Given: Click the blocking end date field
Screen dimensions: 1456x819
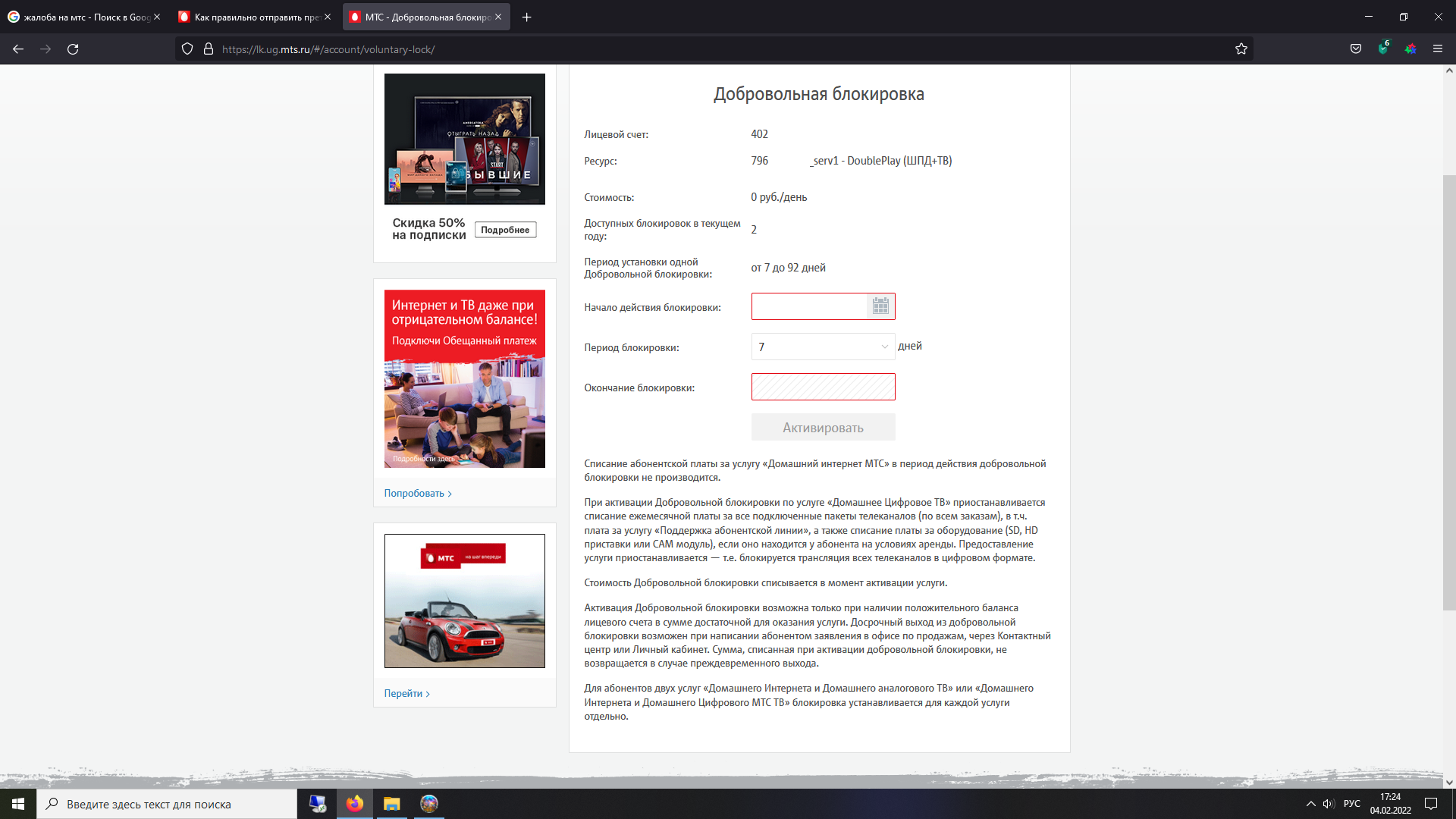Looking at the screenshot, I should click(823, 387).
